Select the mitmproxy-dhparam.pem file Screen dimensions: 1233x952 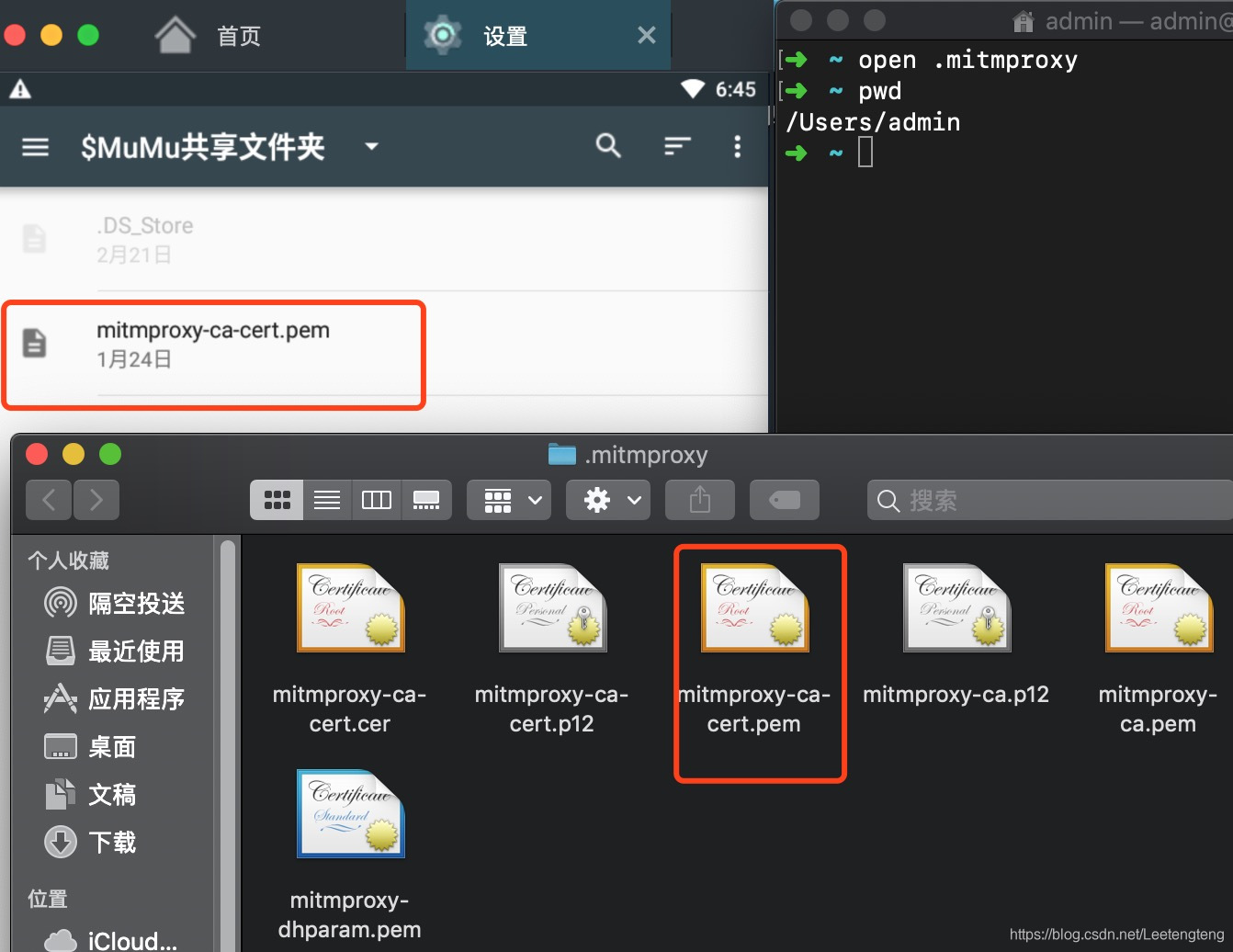[x=350, y=855]
